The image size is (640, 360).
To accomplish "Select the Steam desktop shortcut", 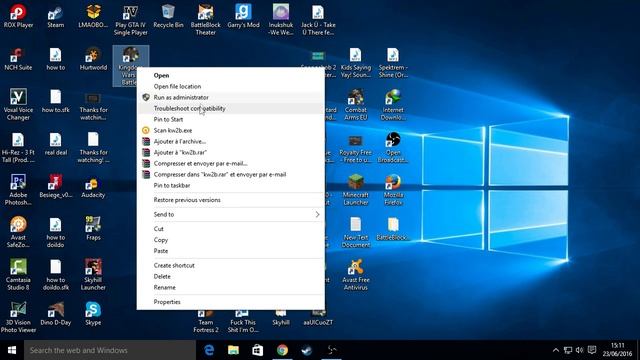I will pyautogui.click(x=56, y=16).
